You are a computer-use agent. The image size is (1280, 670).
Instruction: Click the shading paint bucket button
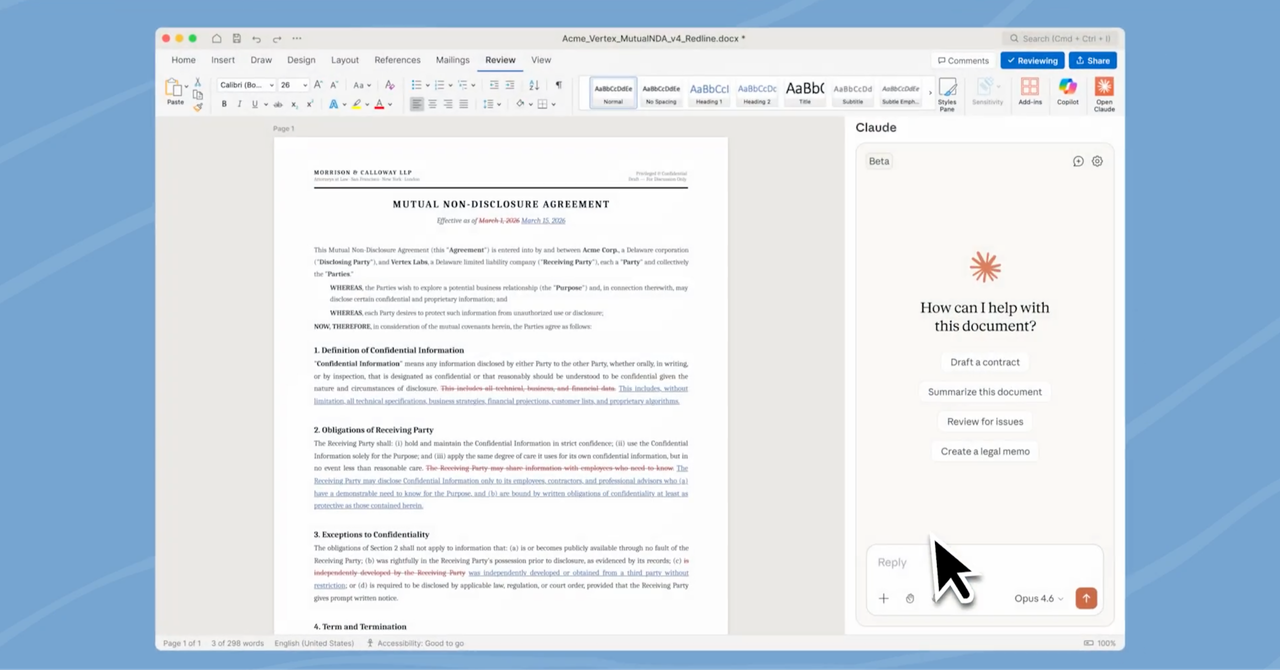pos(520,104)
